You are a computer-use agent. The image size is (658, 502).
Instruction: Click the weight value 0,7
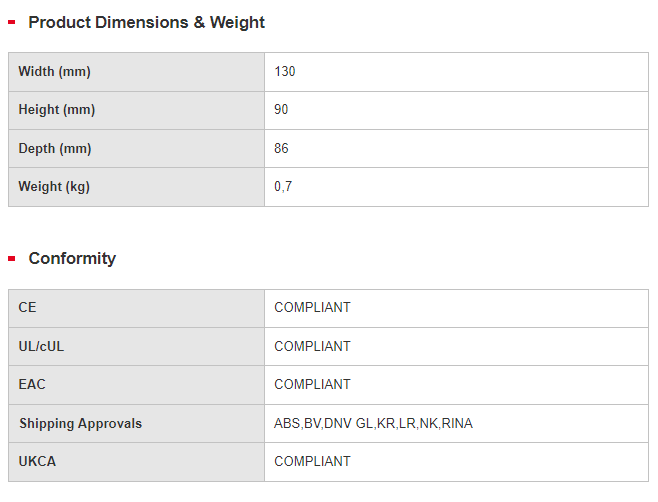coord(283,187)
